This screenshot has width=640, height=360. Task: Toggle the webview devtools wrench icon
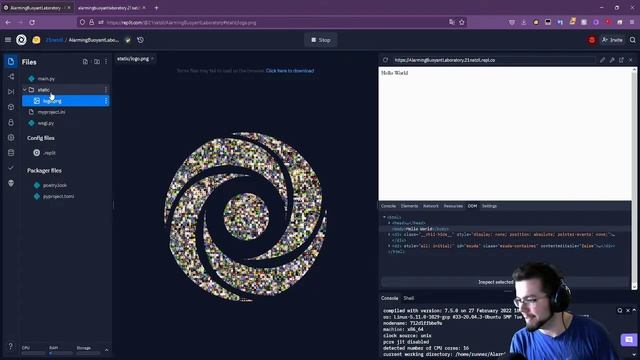[x=612, y=60]
